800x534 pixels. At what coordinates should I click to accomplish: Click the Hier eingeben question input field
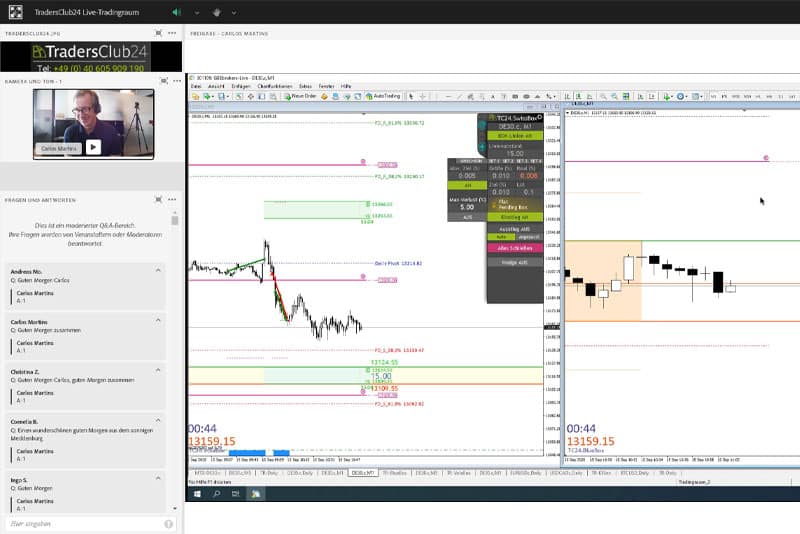point(84,524)
